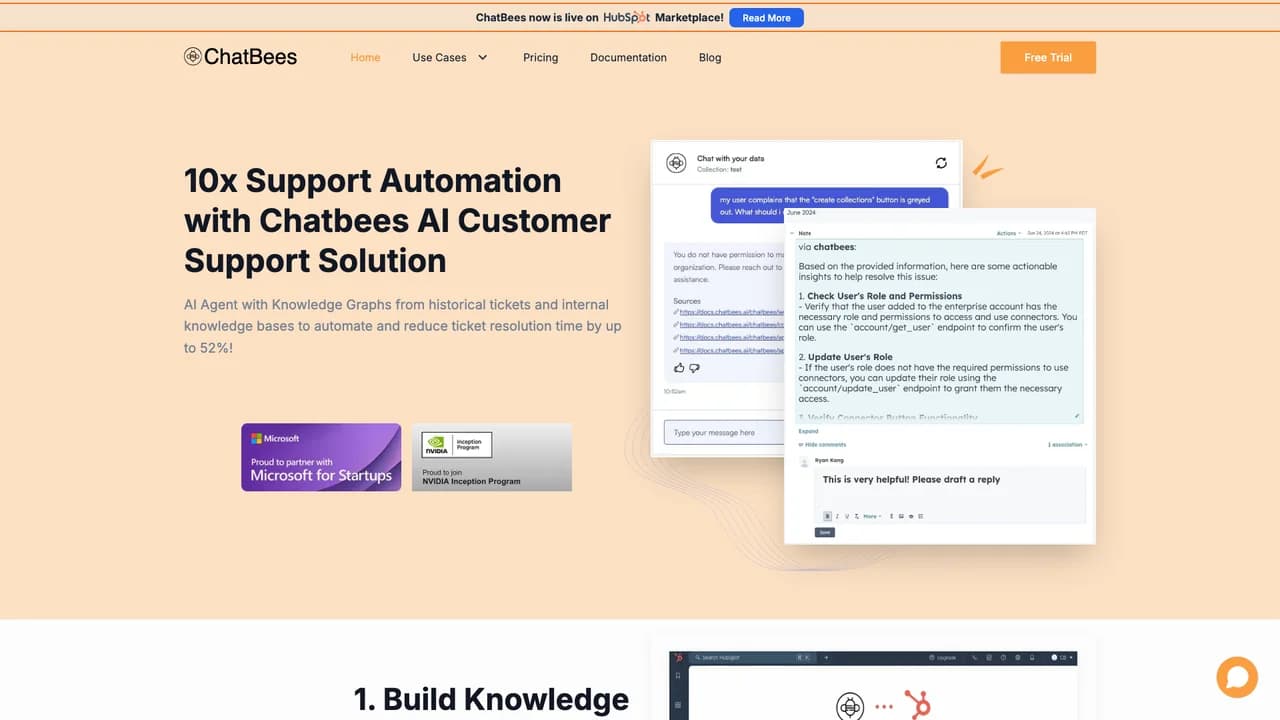This screenshot has height=720, width=1280.
Task: Click the Microsoft for Startups badge
Action: [321, 457]
